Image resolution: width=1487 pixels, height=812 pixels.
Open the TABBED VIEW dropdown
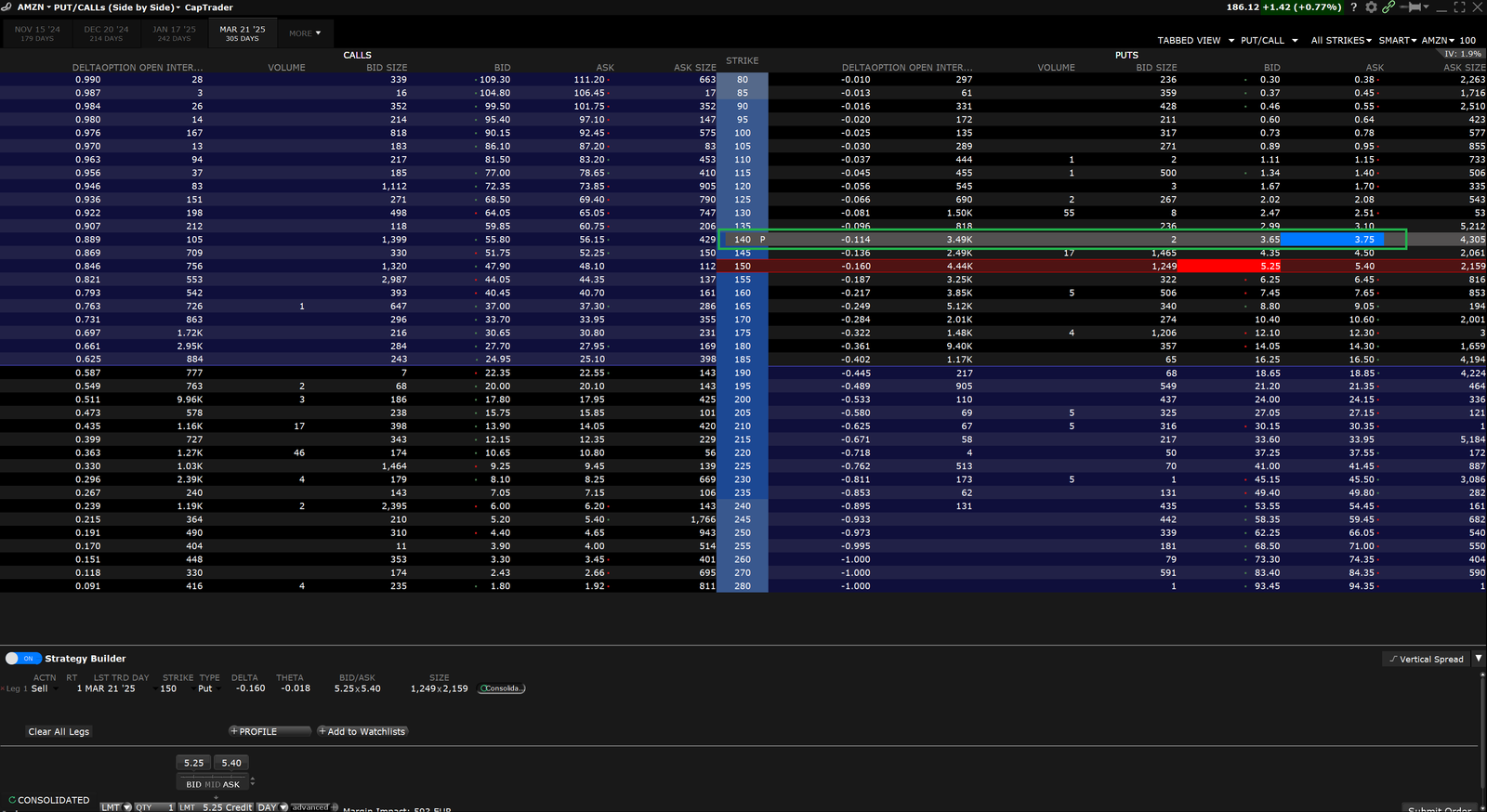(x=1195, y=41)
